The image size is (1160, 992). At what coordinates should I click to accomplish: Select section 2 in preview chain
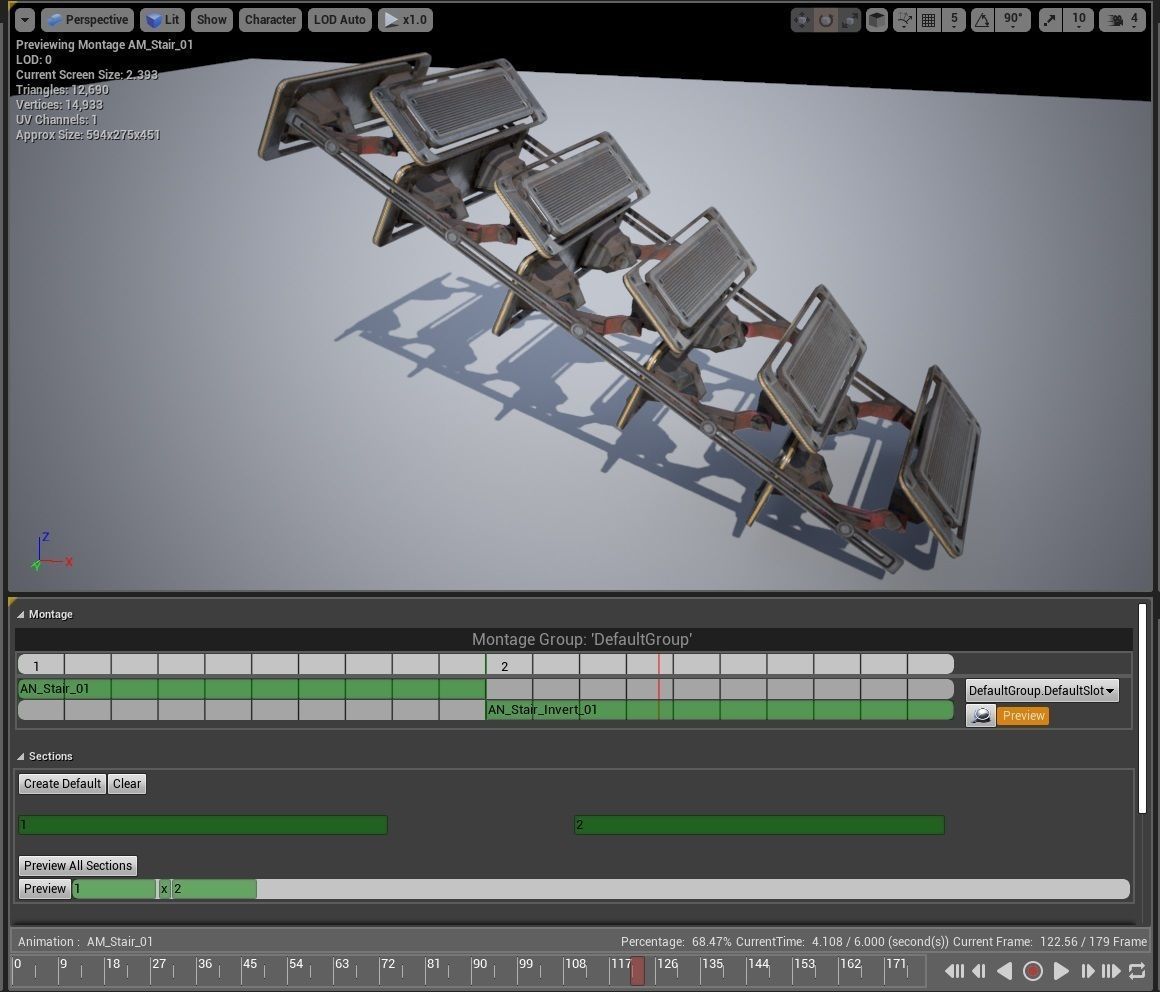pyautogui.click(x=215, y=888)
